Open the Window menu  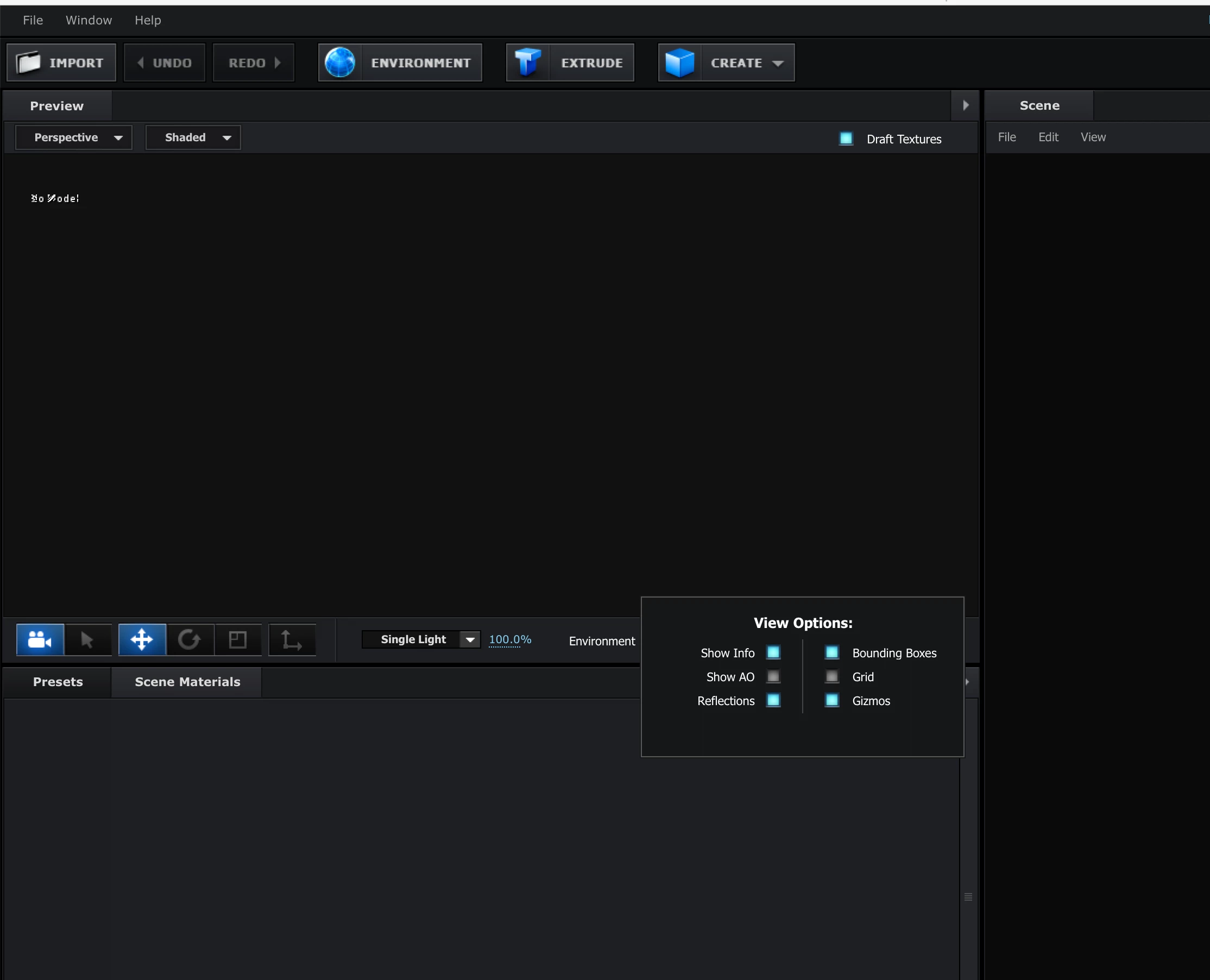pos(89,20)
